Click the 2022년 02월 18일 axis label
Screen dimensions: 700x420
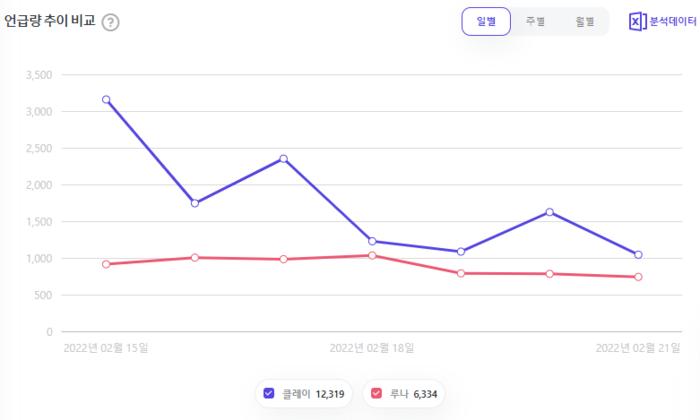[x=372, y=348]
